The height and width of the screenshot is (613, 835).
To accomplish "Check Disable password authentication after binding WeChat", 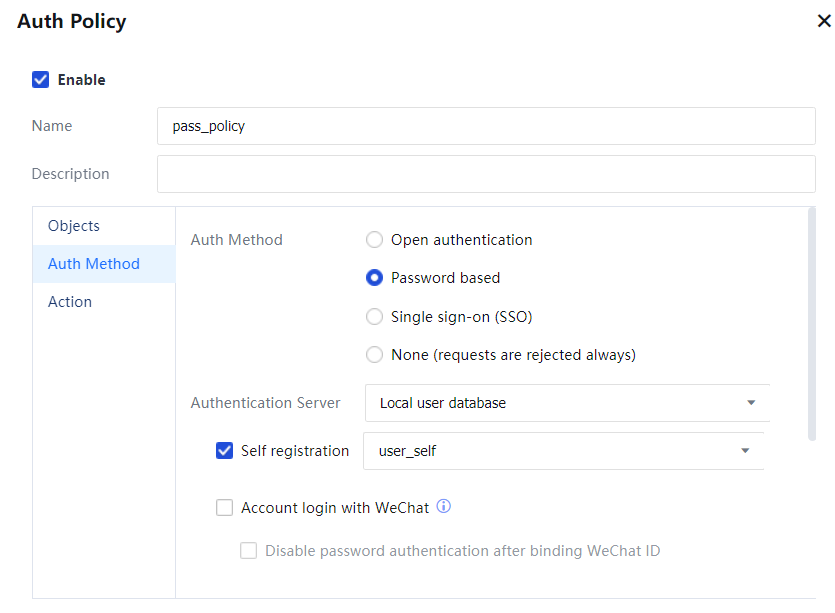I will point(249,551).
